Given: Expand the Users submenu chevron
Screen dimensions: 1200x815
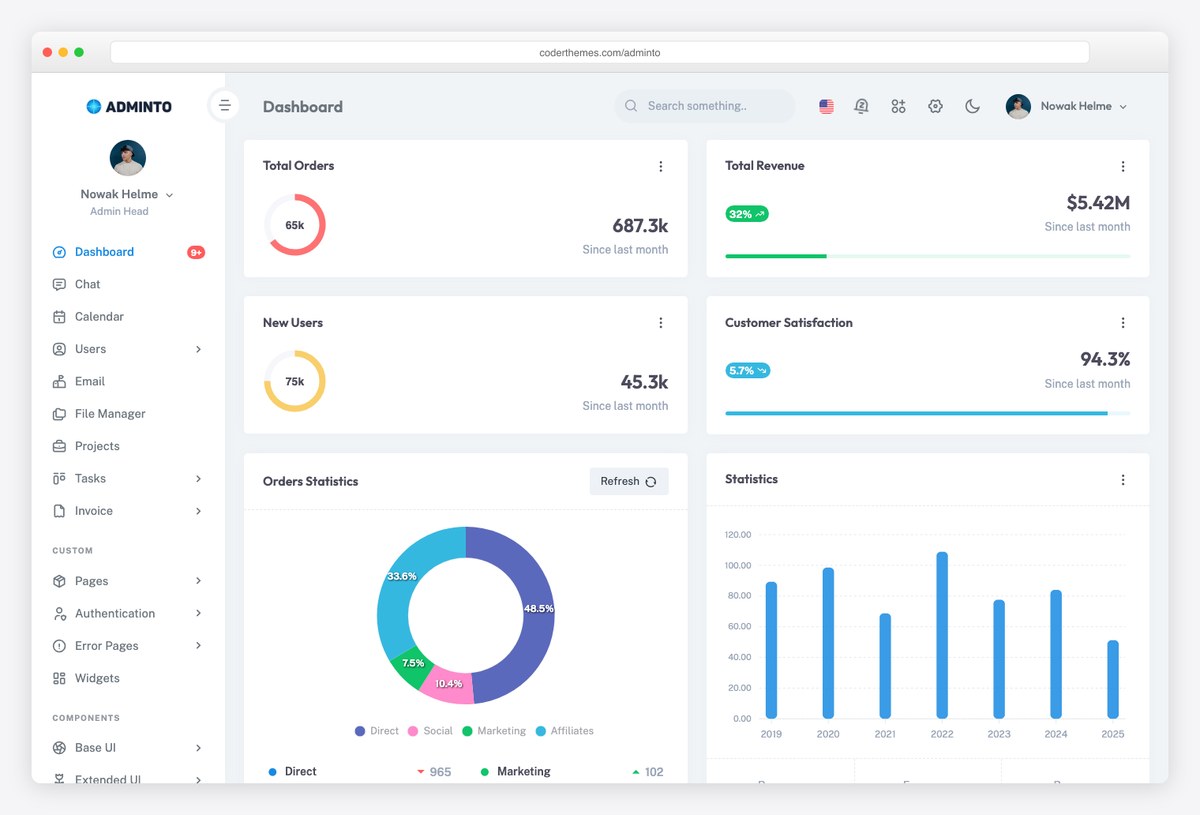Looking at the screenshot, I should [x=198, y=349].
